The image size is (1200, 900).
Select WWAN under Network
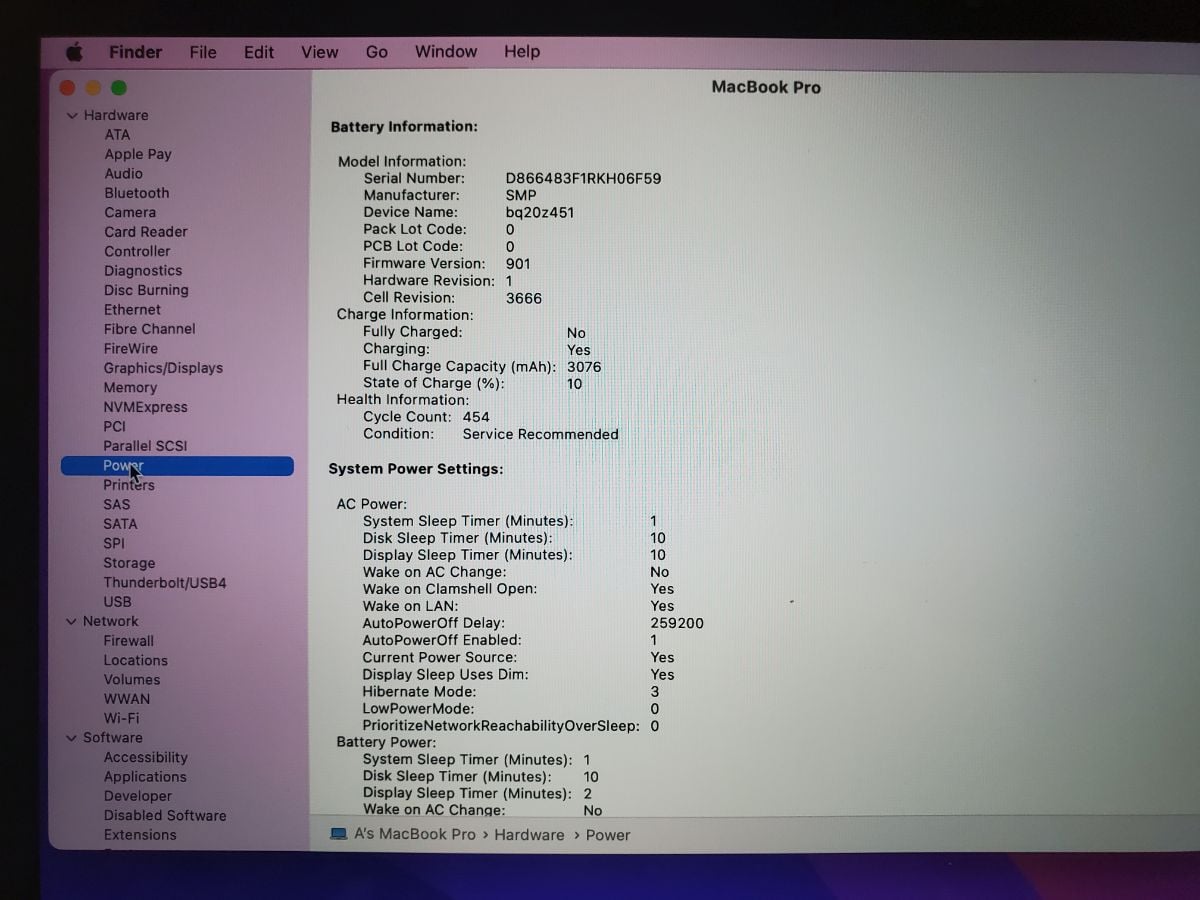pyautogui.click(x=127, y=699)
